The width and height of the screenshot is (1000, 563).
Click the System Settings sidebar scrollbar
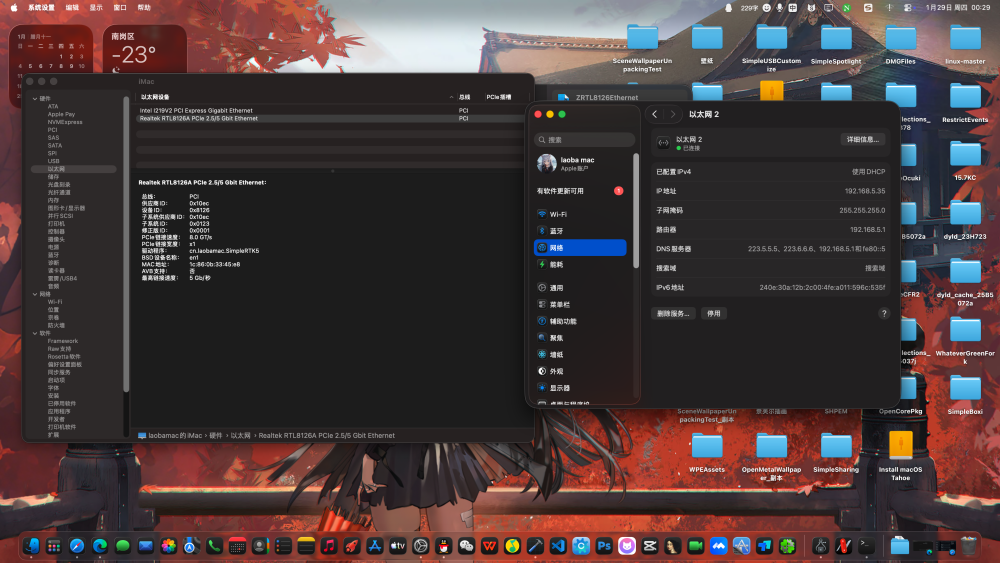[x=636, y=210]
